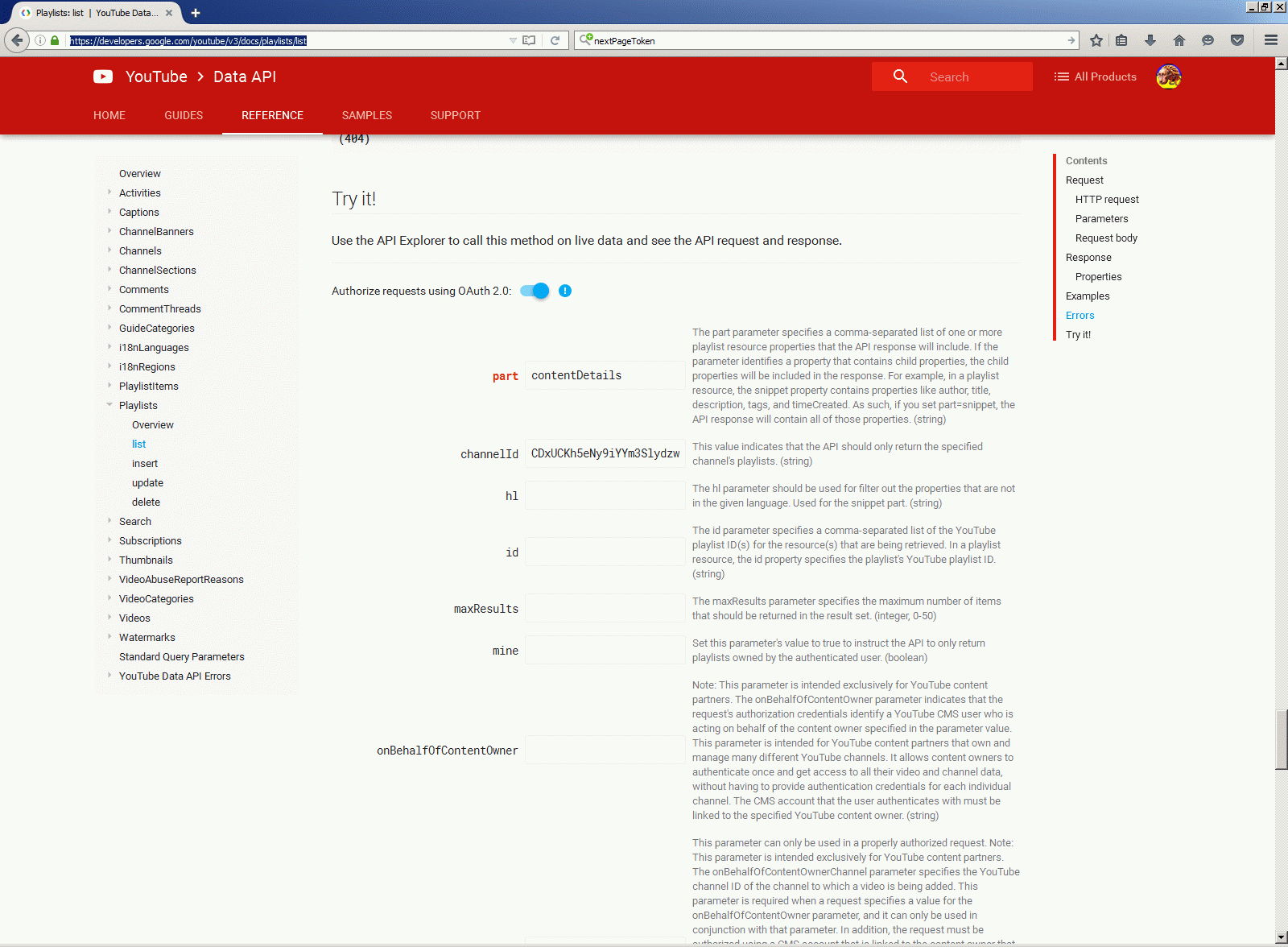Focus the onBehalfOfContentOwner input field
The image size is (1288, 947).
[x=605, y=750]
